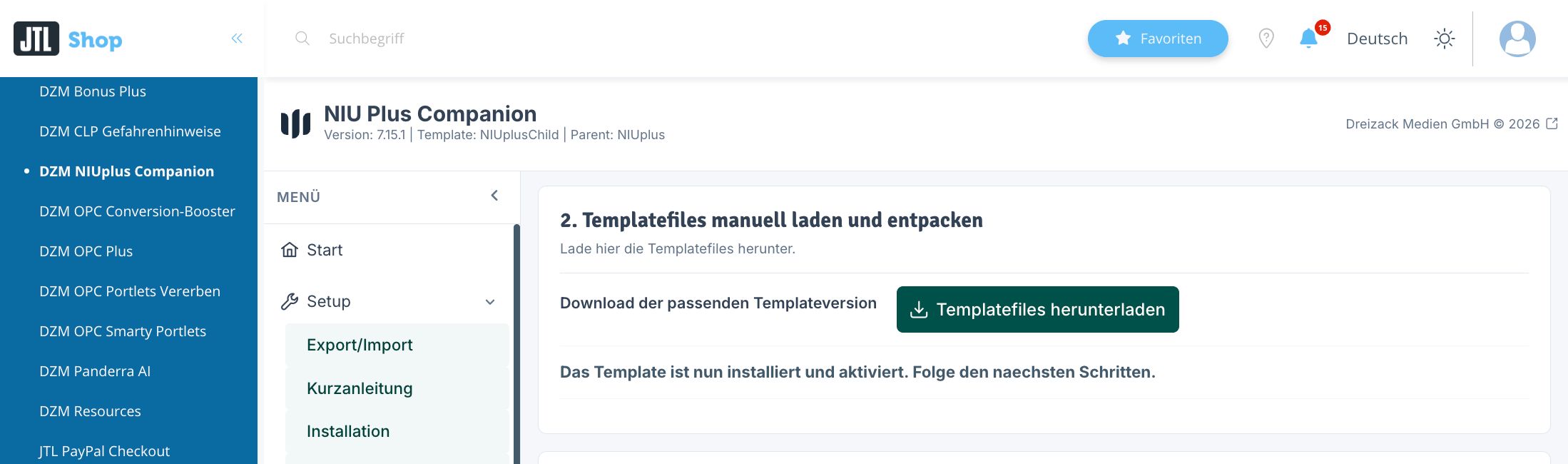Image resolution: width=1568 pixels, height=464 pixels.
Task: Open DZM OPC Portlets Vererben
Action: point(130,291)
